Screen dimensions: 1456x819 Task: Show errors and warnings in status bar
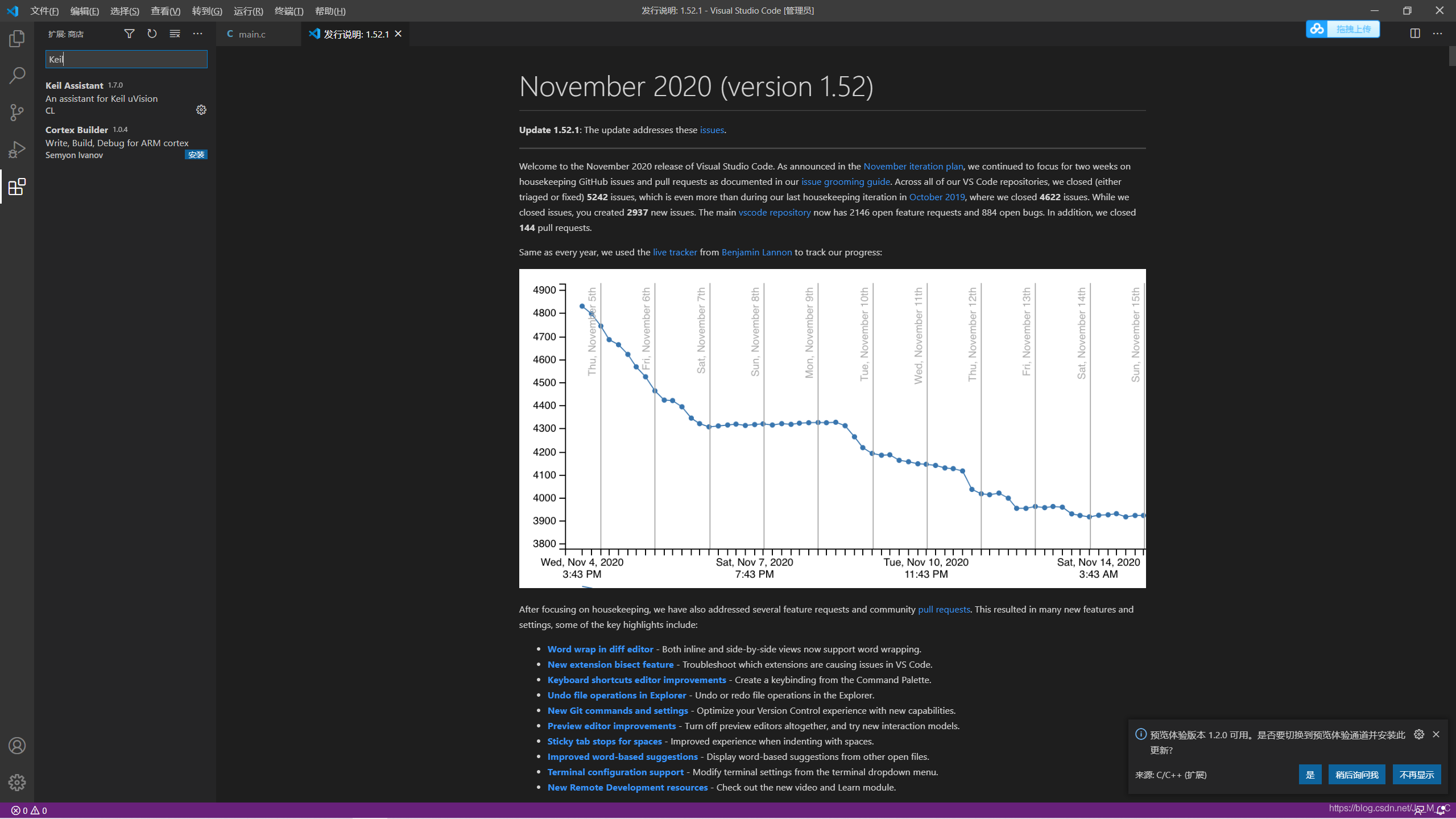pos(29,810)
